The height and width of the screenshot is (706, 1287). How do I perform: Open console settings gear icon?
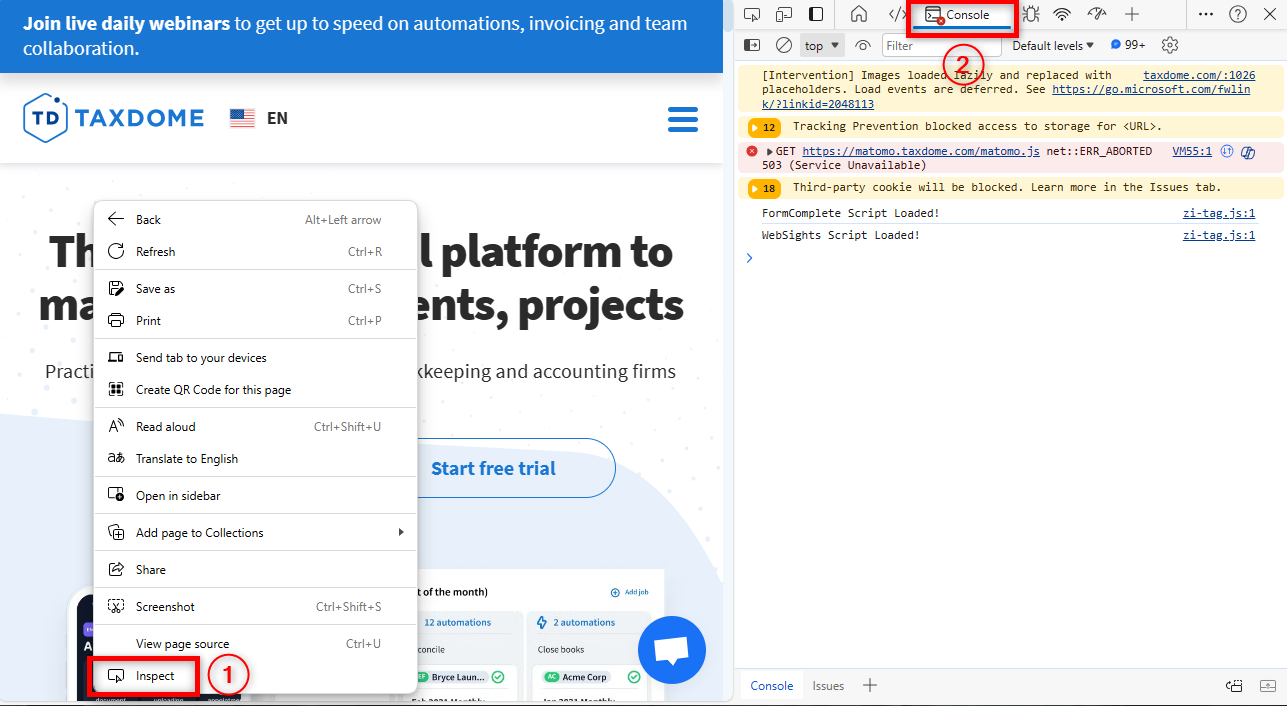point(1170,45)
